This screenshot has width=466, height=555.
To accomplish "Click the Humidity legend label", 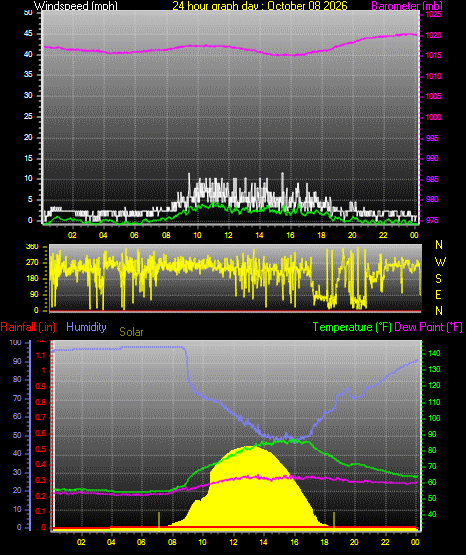I will (x=86, y=327).
